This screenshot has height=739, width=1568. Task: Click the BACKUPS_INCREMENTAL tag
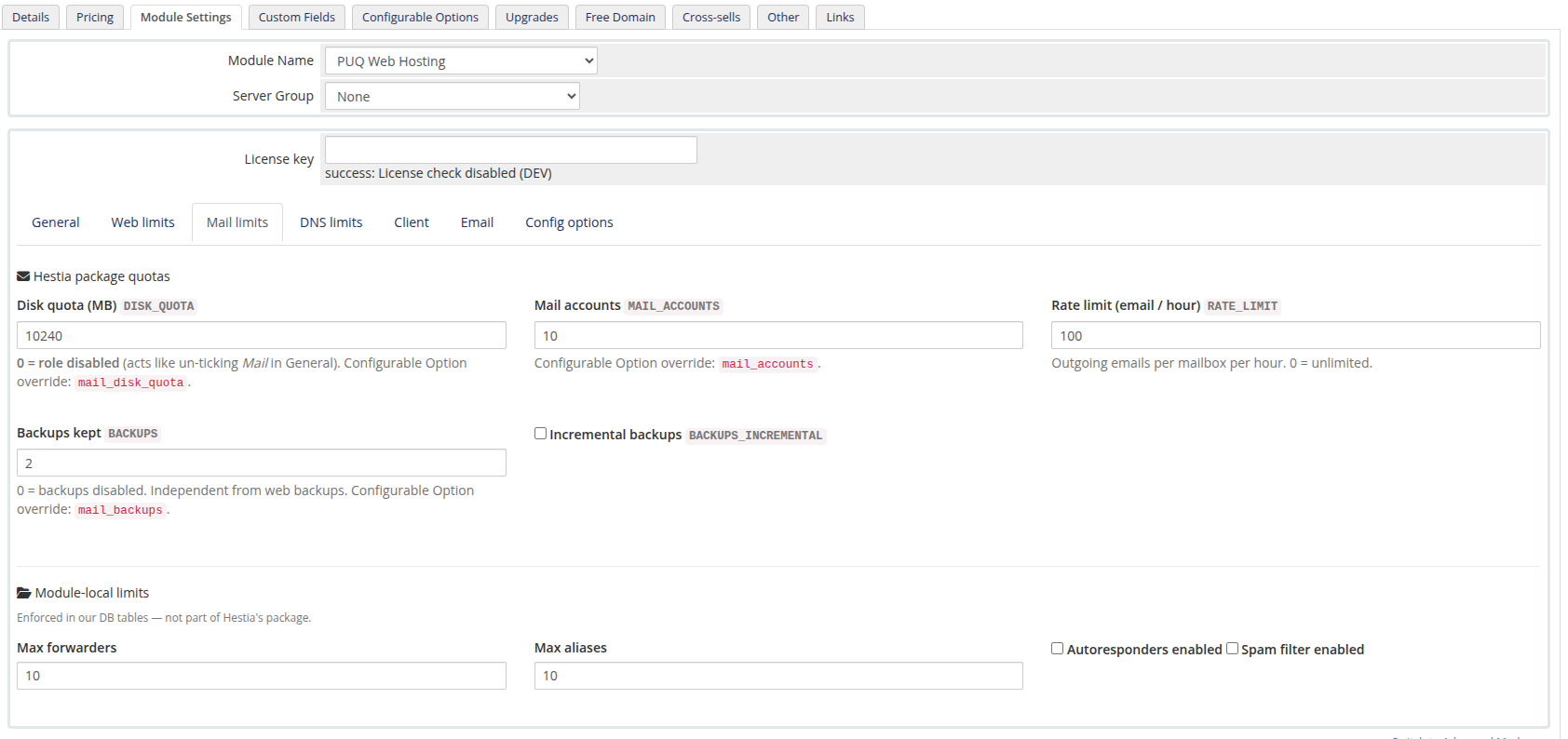756,436
